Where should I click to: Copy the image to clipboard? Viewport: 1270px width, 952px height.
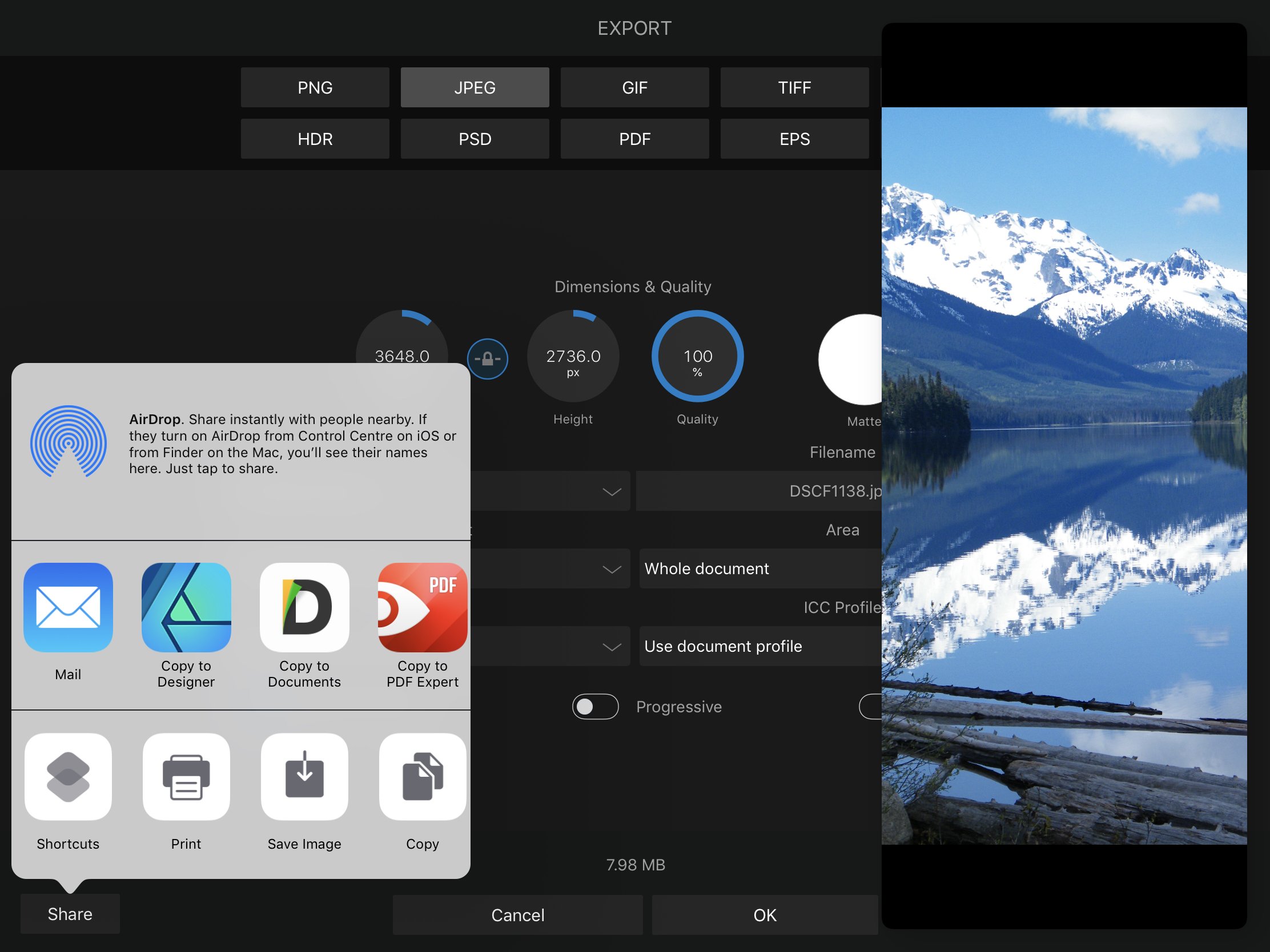coord(423,776)
